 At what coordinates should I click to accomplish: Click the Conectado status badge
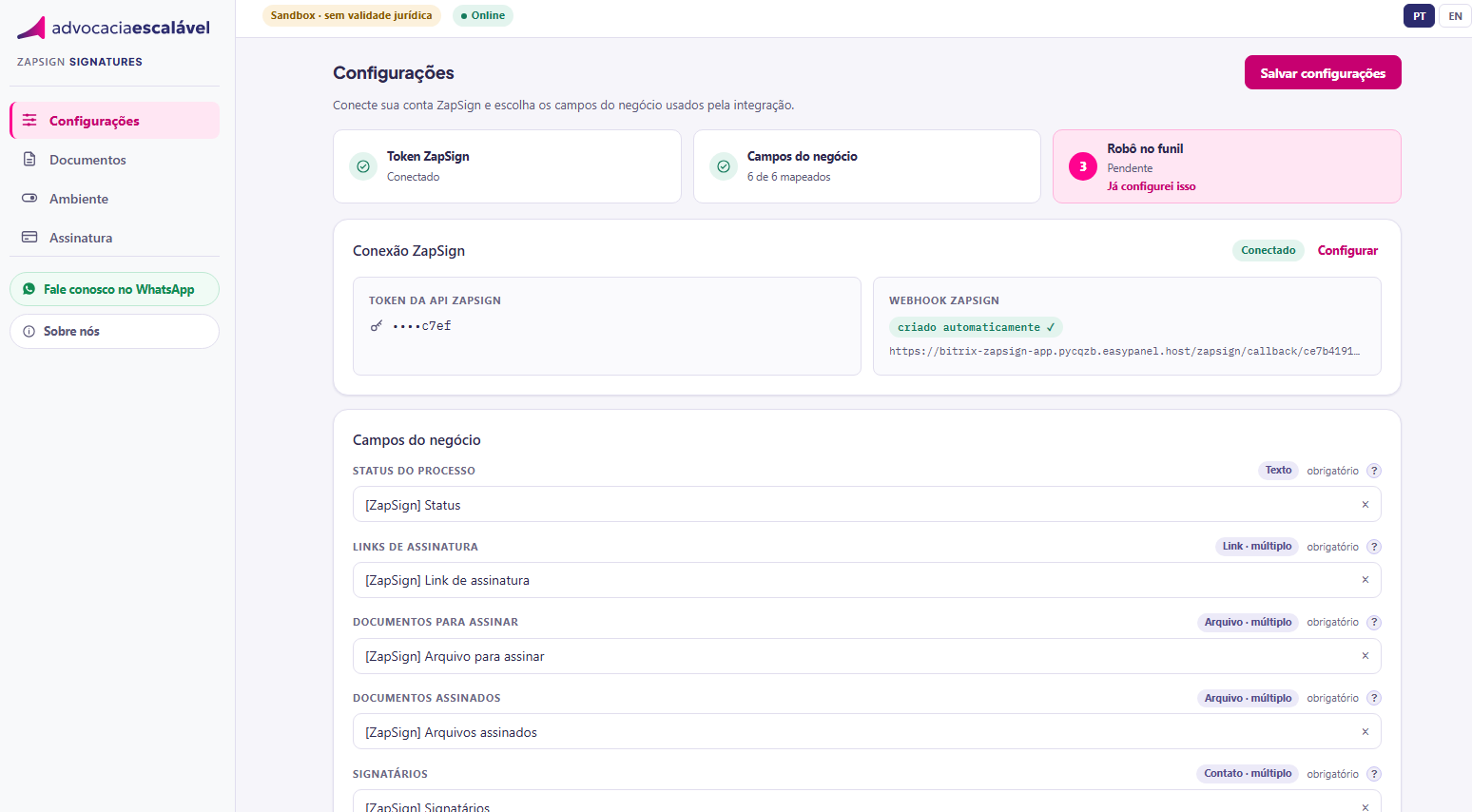[x=1269, y=250]
